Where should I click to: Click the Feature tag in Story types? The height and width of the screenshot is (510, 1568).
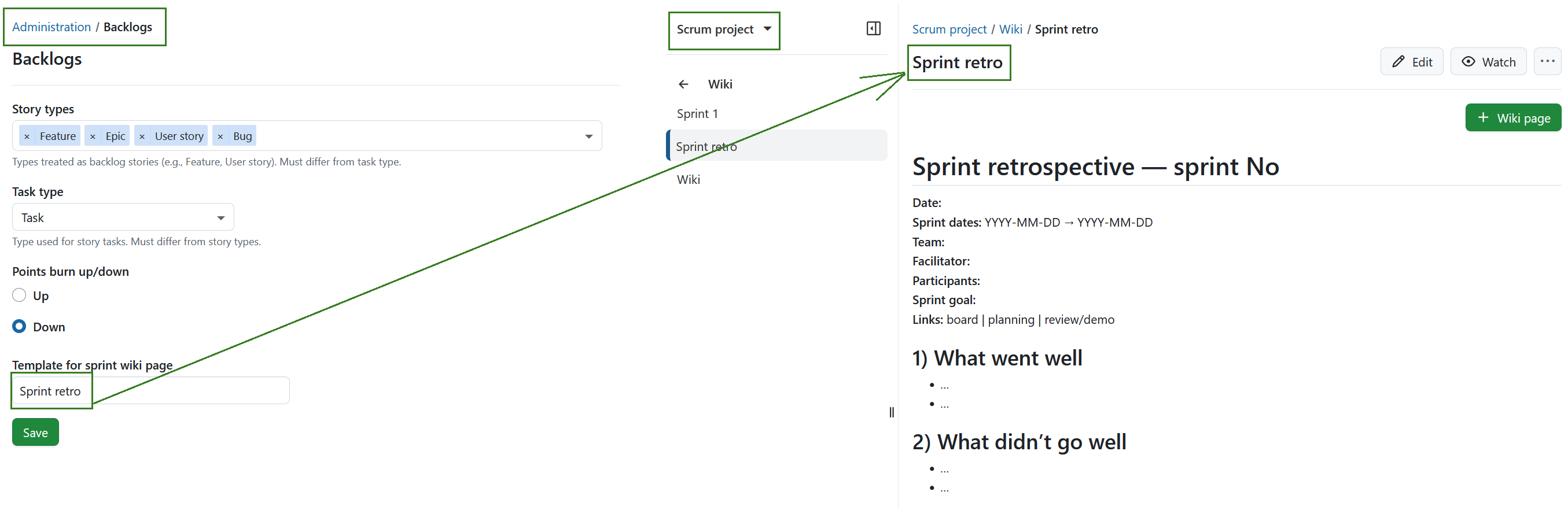(x=58, y=136)
